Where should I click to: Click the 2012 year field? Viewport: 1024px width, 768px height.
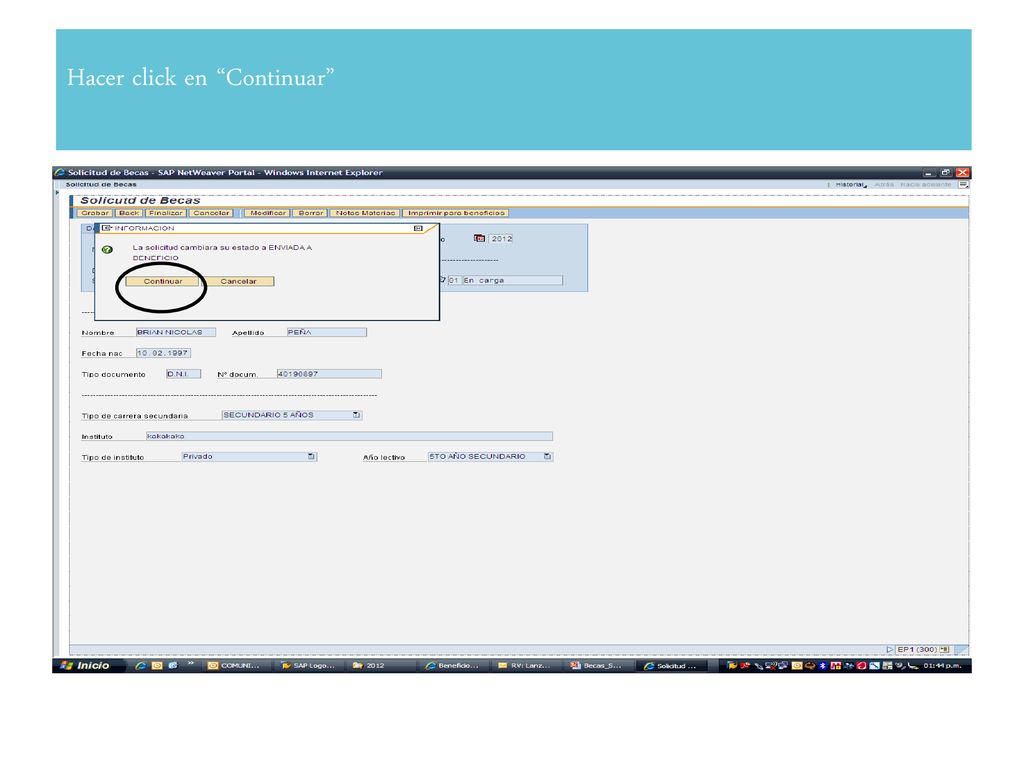[x=502, y=238]
